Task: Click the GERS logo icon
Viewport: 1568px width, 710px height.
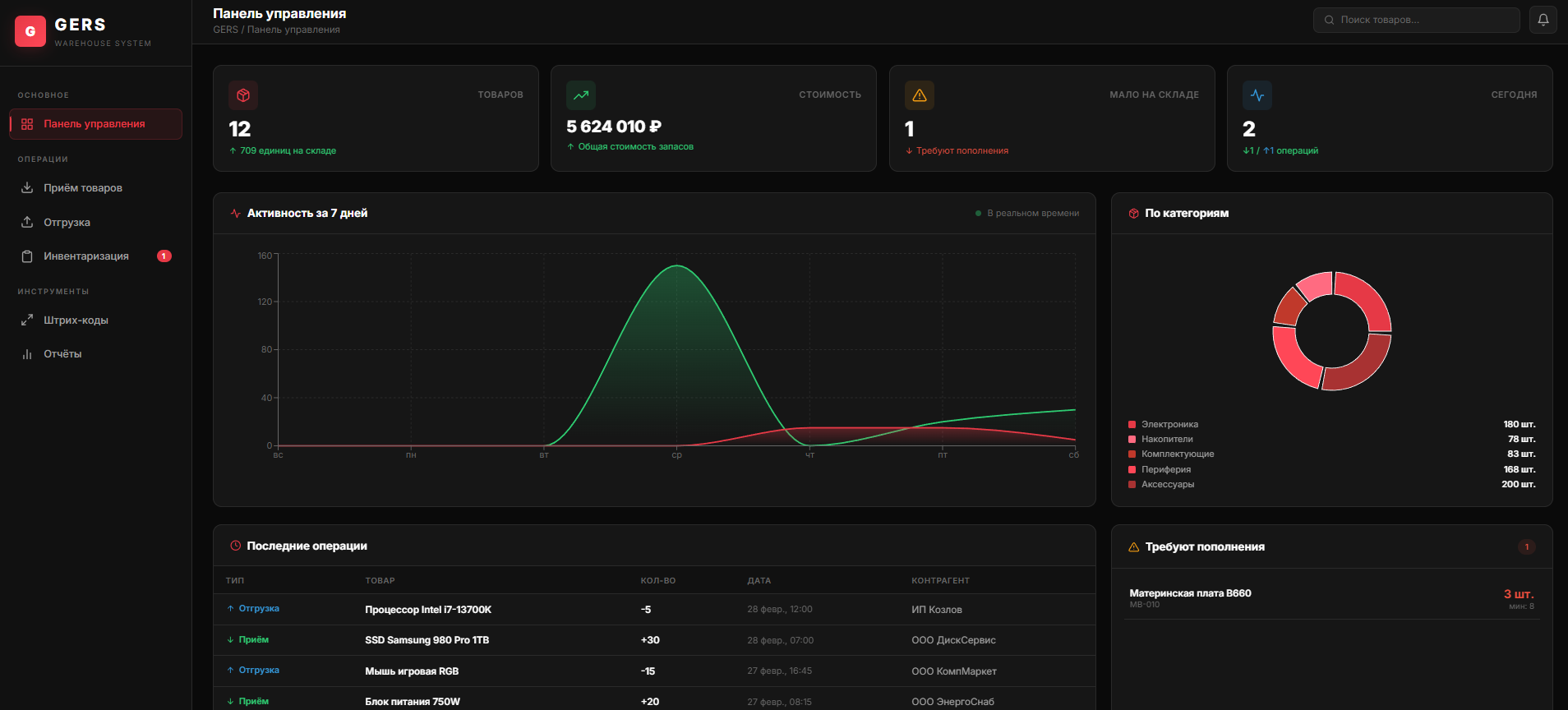Action: point(30,31)
